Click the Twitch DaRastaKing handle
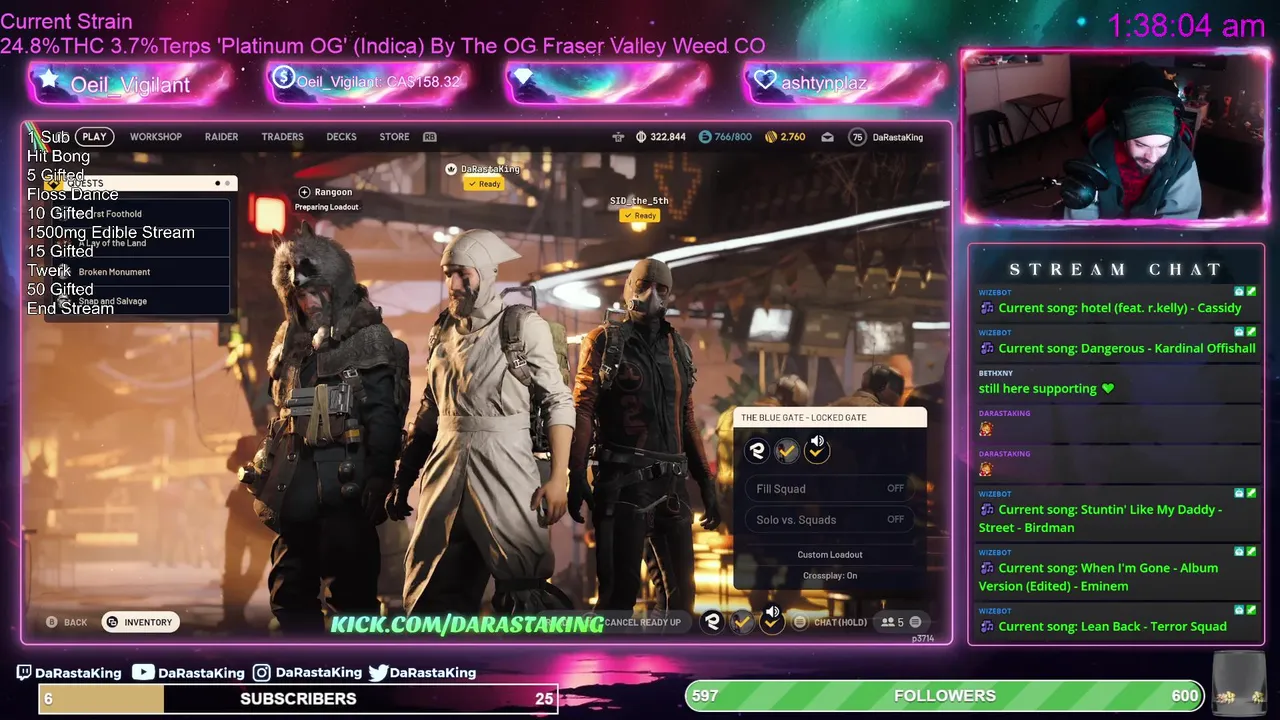Image resolution: width=1280 pixels, height=720 pixels. point(69,673)
